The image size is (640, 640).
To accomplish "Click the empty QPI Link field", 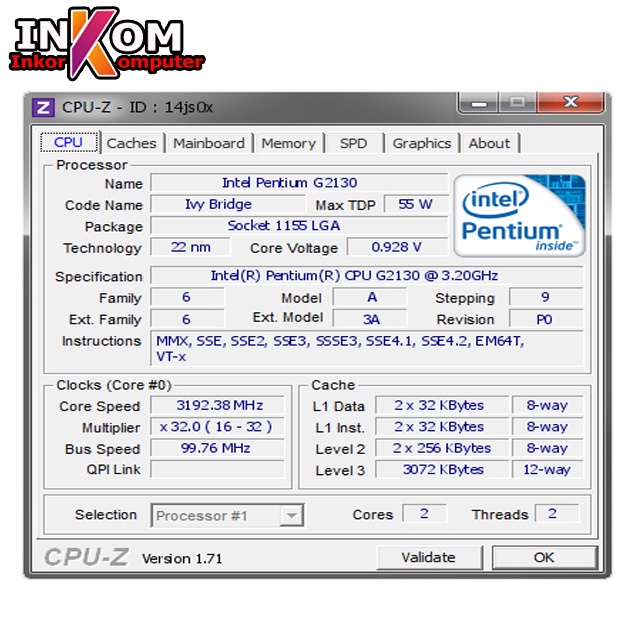I will (x=217, y=469).
